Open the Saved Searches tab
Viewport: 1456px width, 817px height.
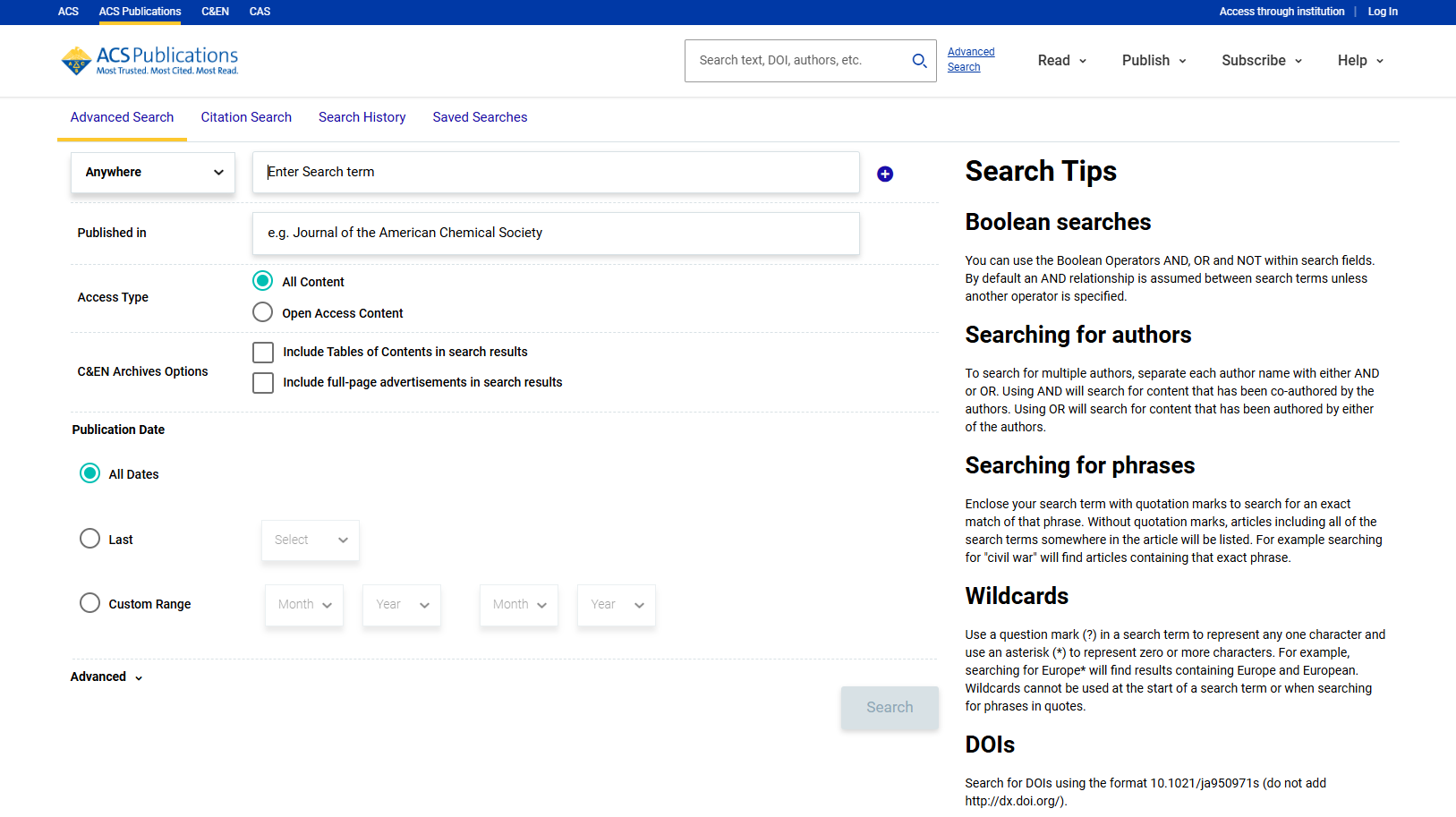(481, 117)
